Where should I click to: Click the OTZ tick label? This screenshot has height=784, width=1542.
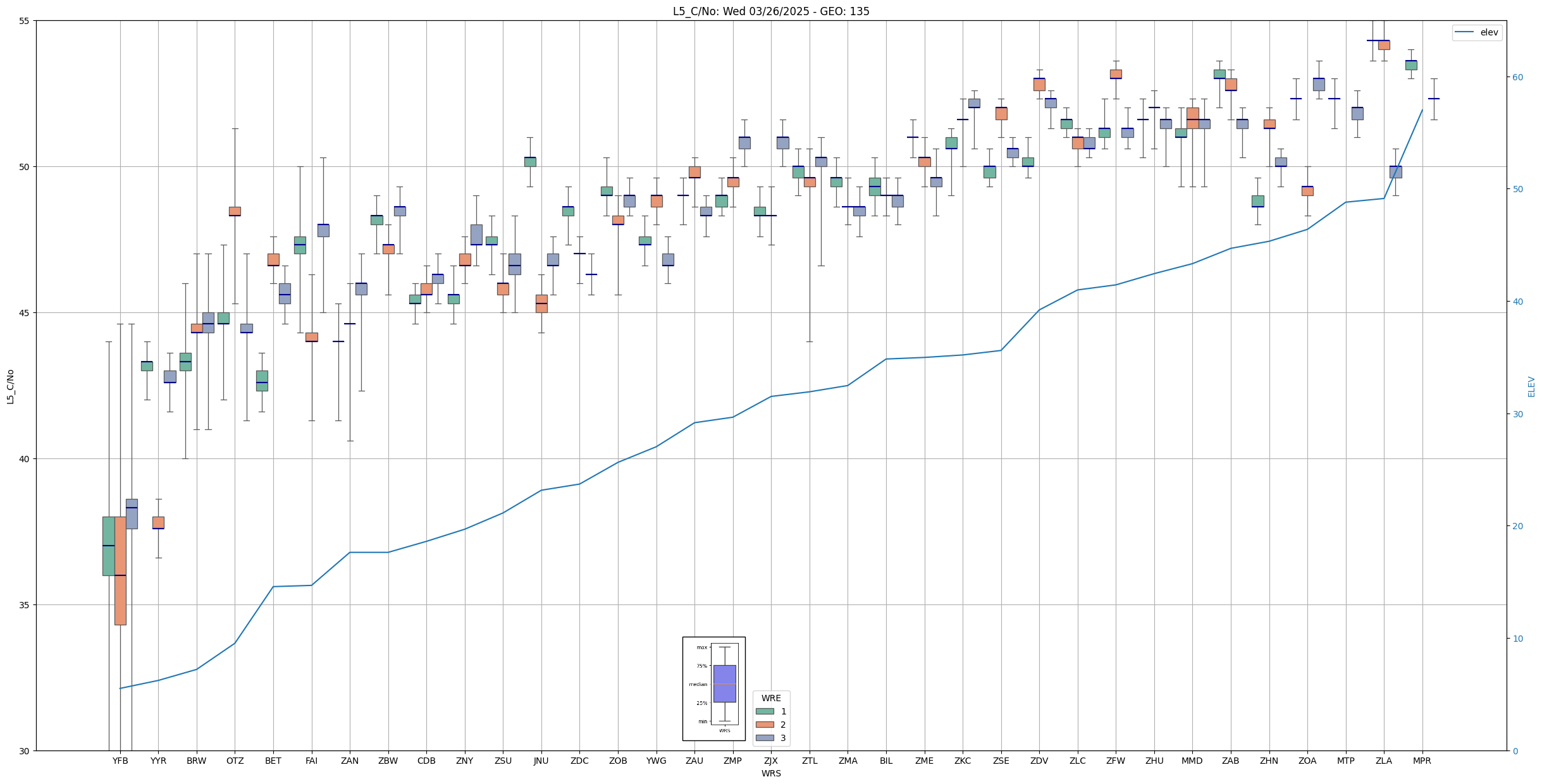click(x=235, y=761)
